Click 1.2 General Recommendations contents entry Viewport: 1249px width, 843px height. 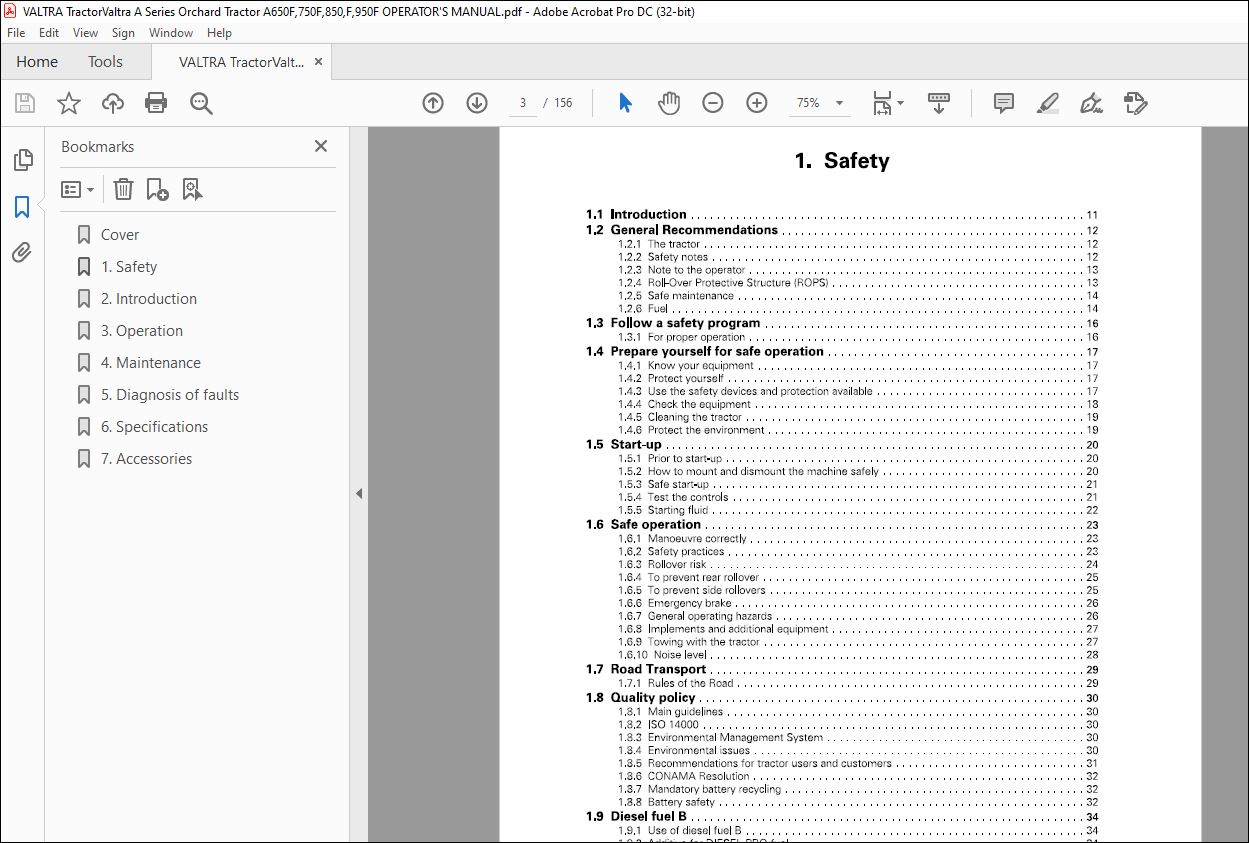pyautogui.click(x=842, y=230)
